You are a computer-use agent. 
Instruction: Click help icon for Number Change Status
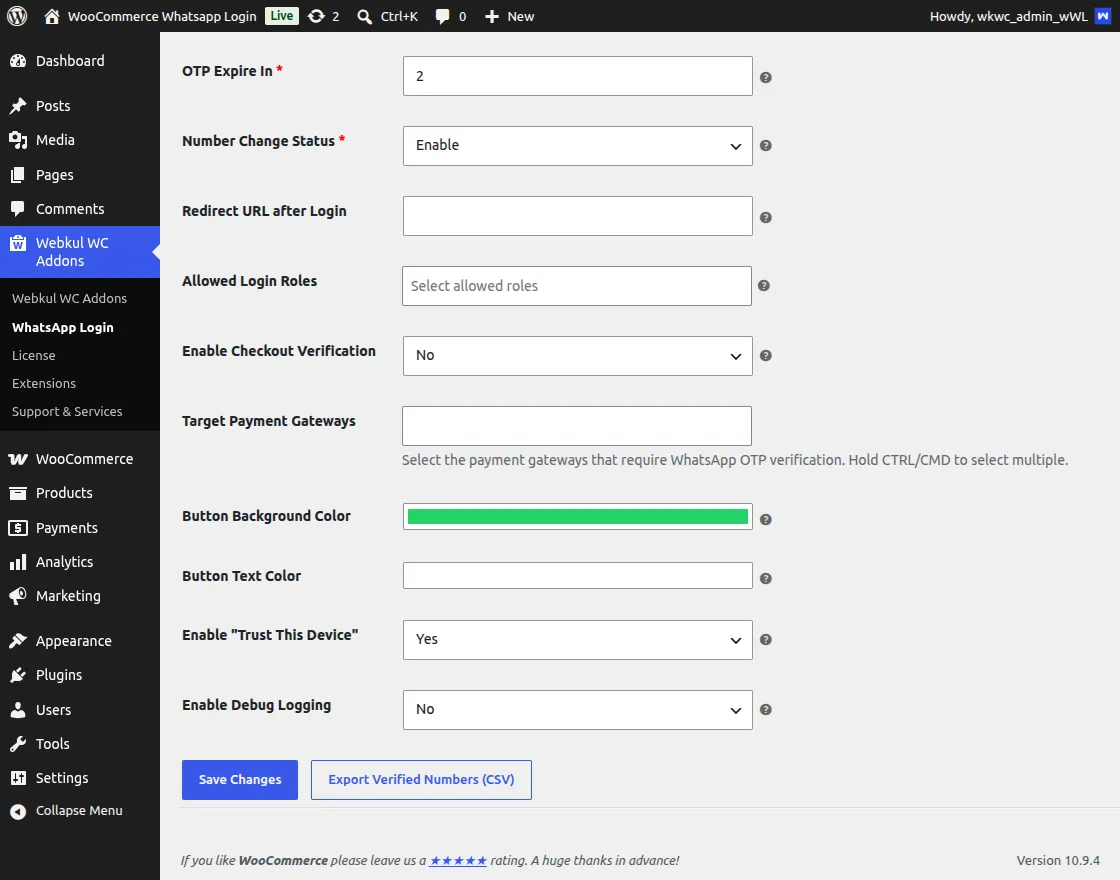pos(766,146)
